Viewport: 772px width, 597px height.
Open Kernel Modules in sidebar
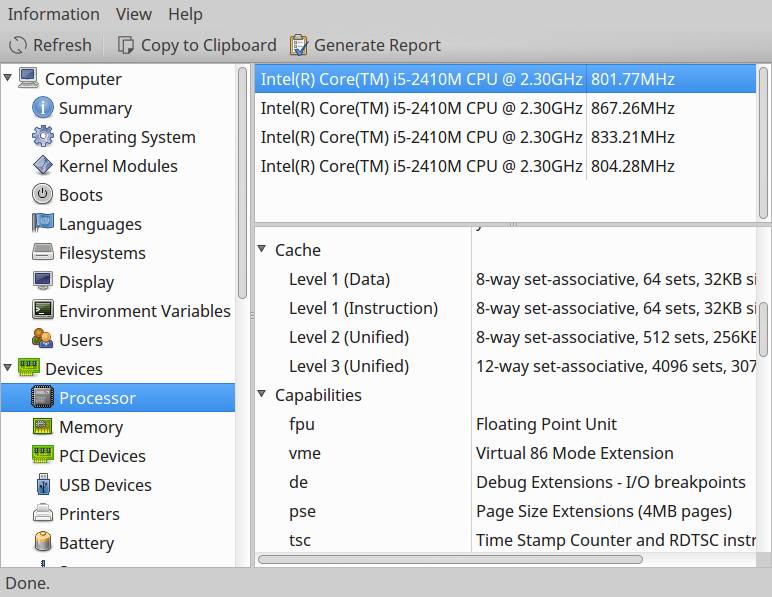coord(118,166)
